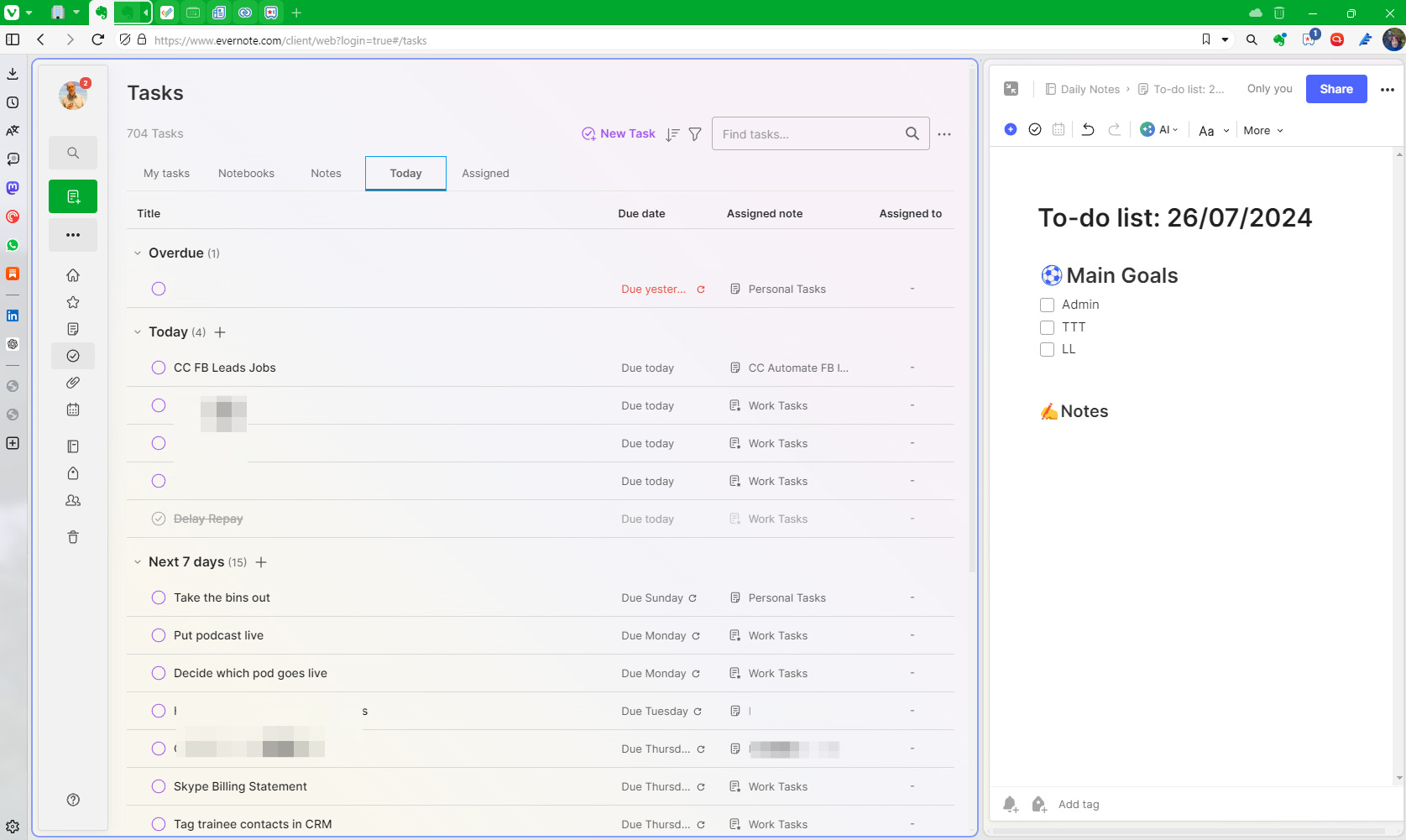
Task: Click inside the 'Find tasks' search field
Action: [806, 133]
